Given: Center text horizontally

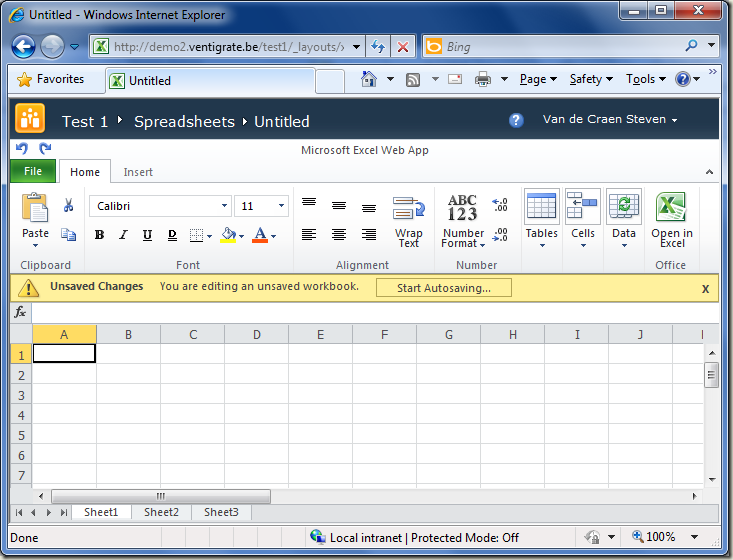Looking at the screenshot, I should (339, 234).
